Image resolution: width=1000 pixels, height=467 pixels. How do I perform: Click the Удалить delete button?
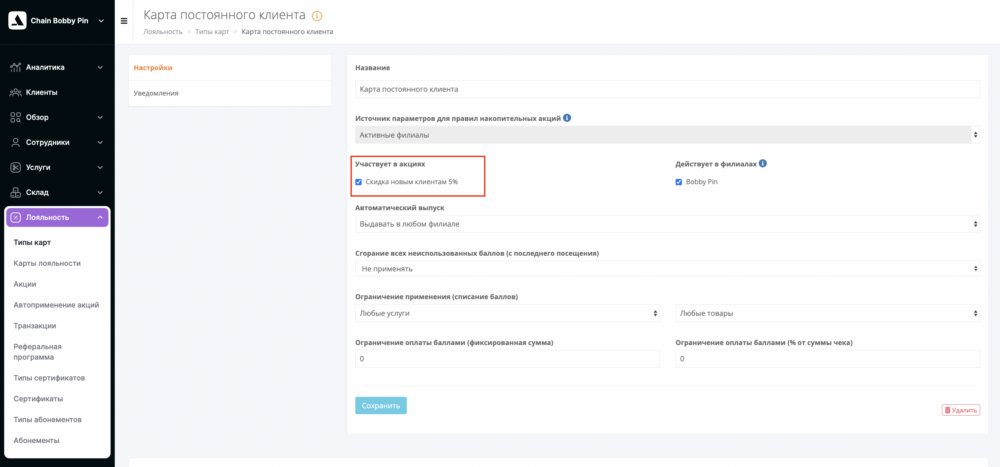point(960,410)
